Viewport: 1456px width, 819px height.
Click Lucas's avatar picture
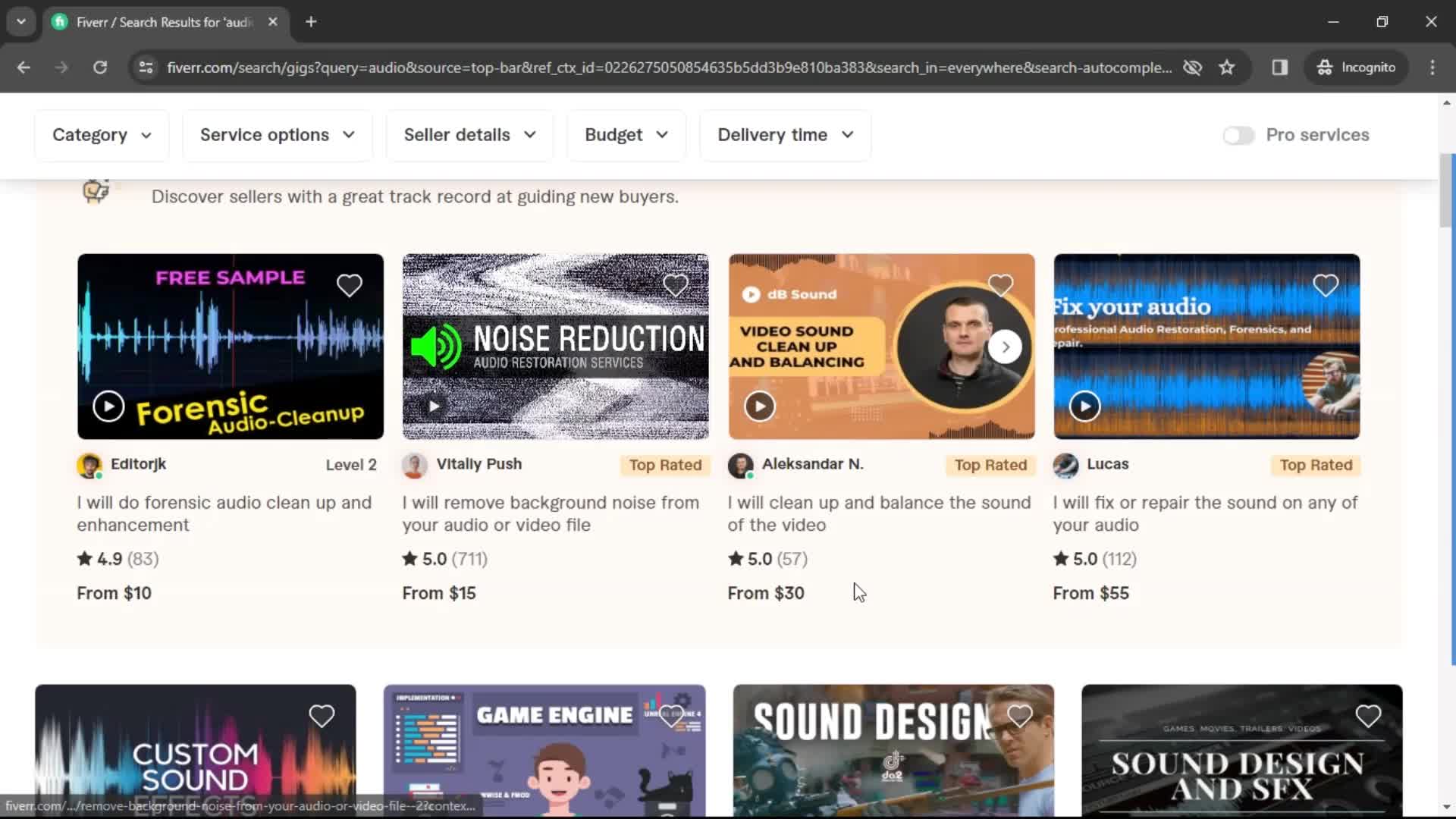coord(1065,466)
